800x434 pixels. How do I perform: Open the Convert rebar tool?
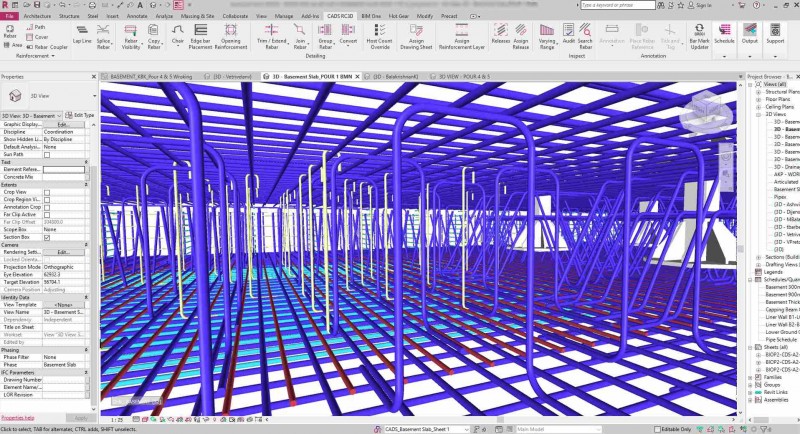(348, 34)
